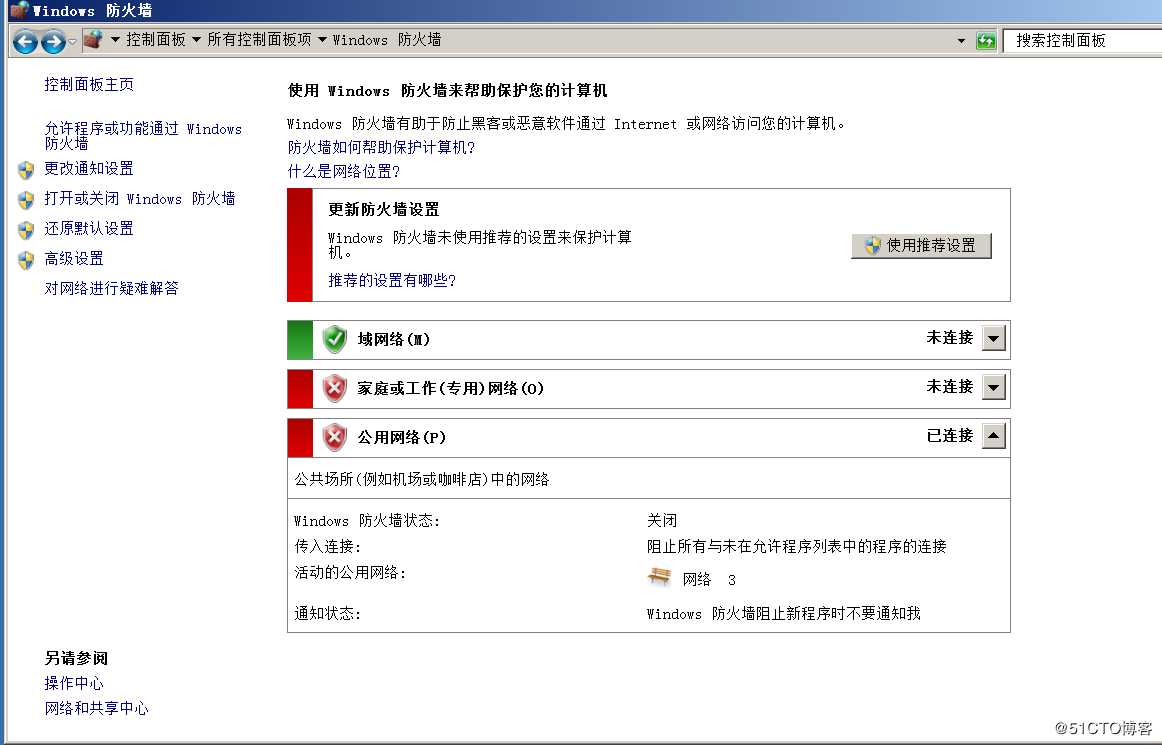Open the dropdown arrow before 控制面板 breadcrumb
The width and height of the screenshot is (1162, 745).
pos(115,40)
